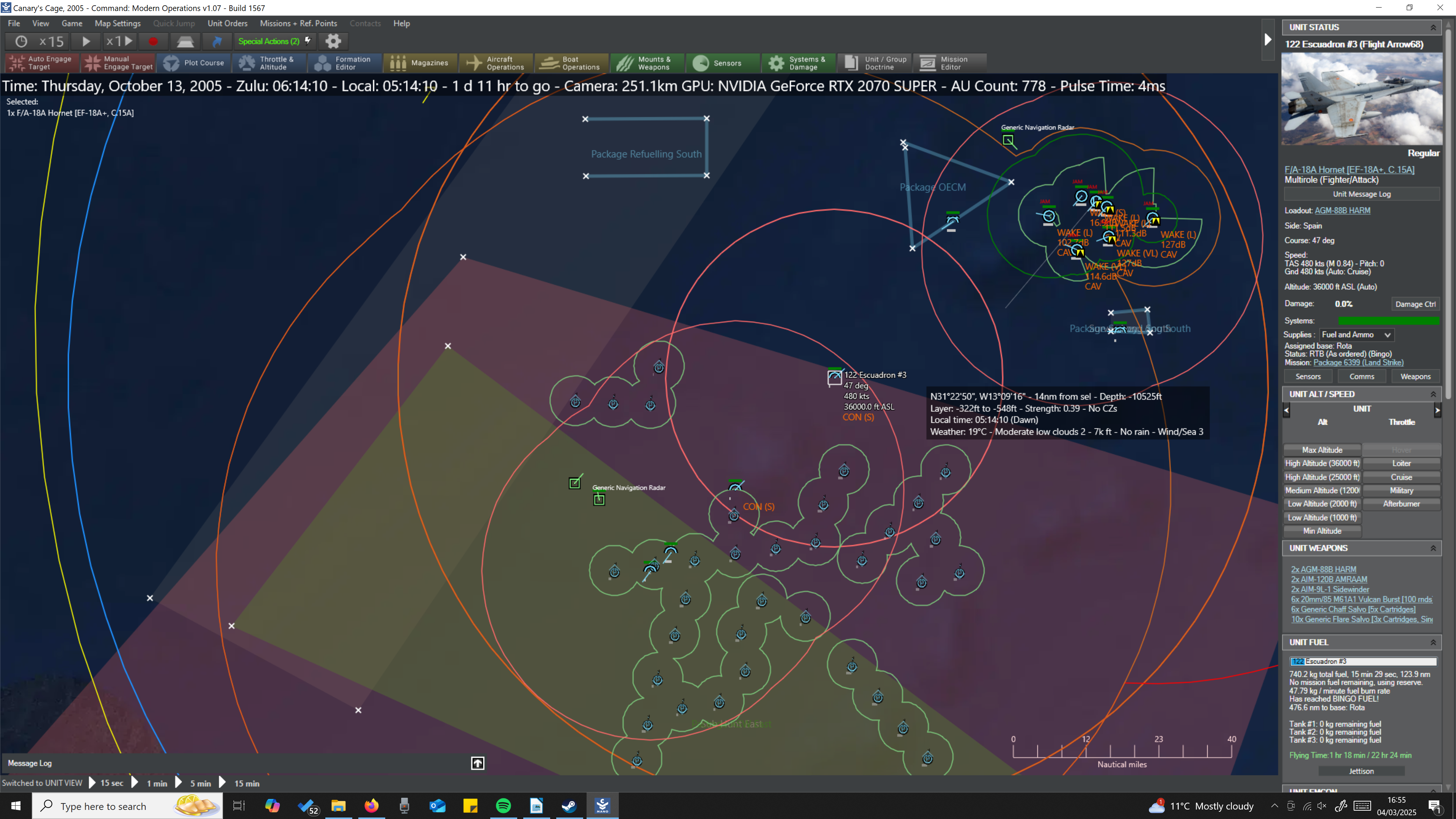
Task: Click 2x AIM-120B AMRAAM weapon link
Action: (1329, 579)
